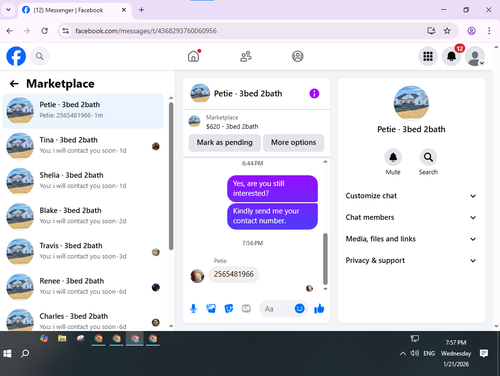The height and width of the screenshot is (376, 500).
Task: Close the Messenger tab
Action: (124, 10)
